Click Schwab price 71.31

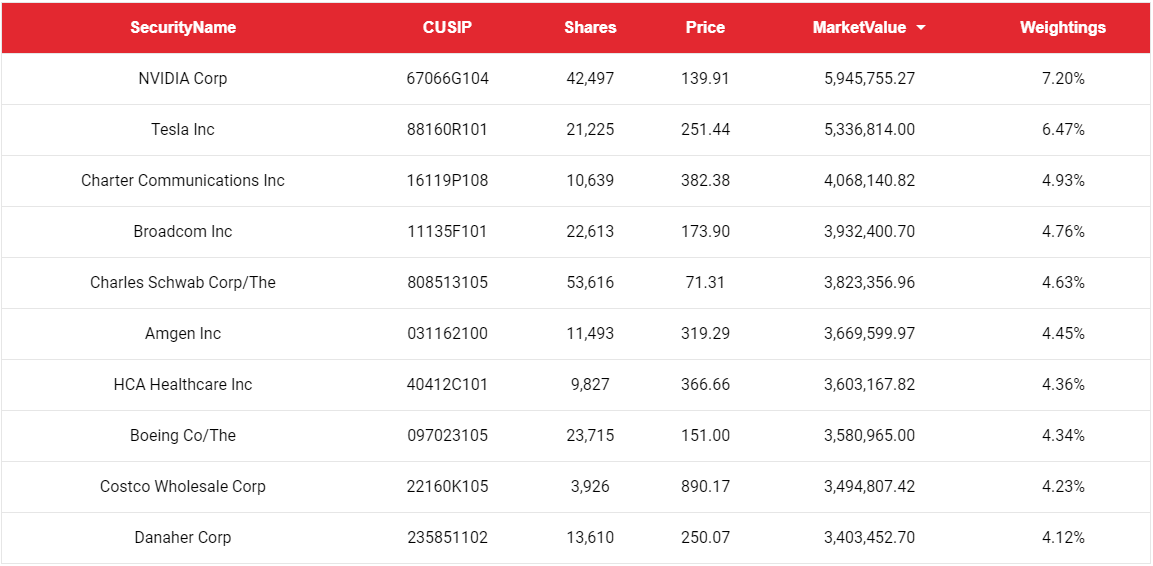point(705,282)
